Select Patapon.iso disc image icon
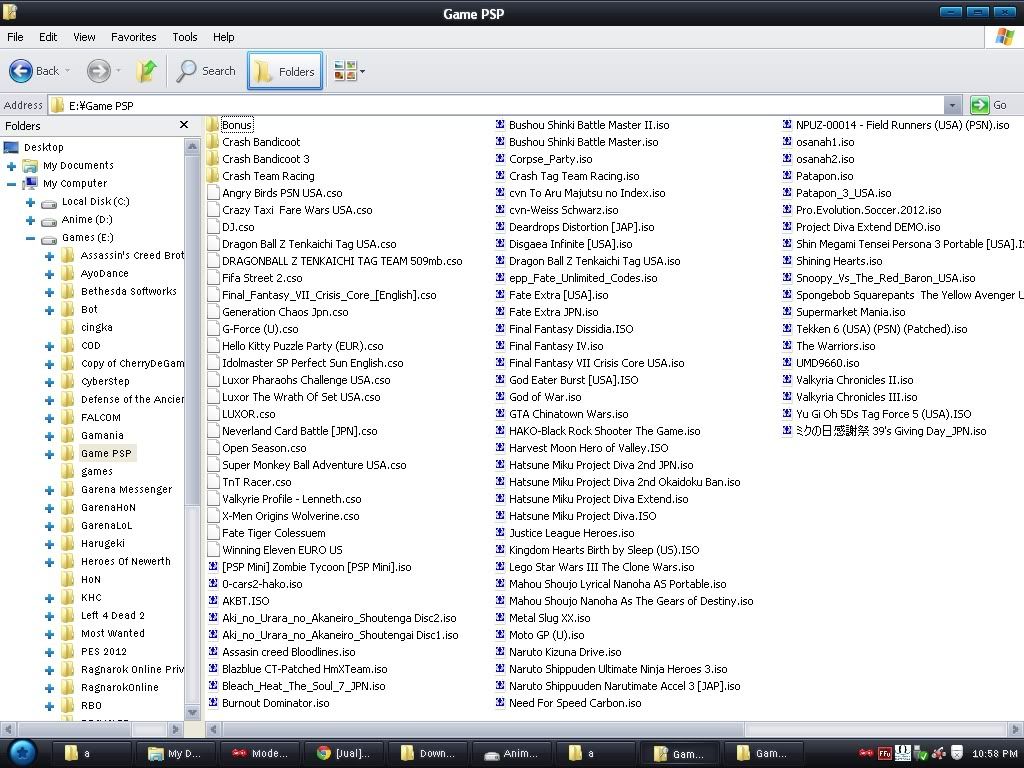 [787, 176]
